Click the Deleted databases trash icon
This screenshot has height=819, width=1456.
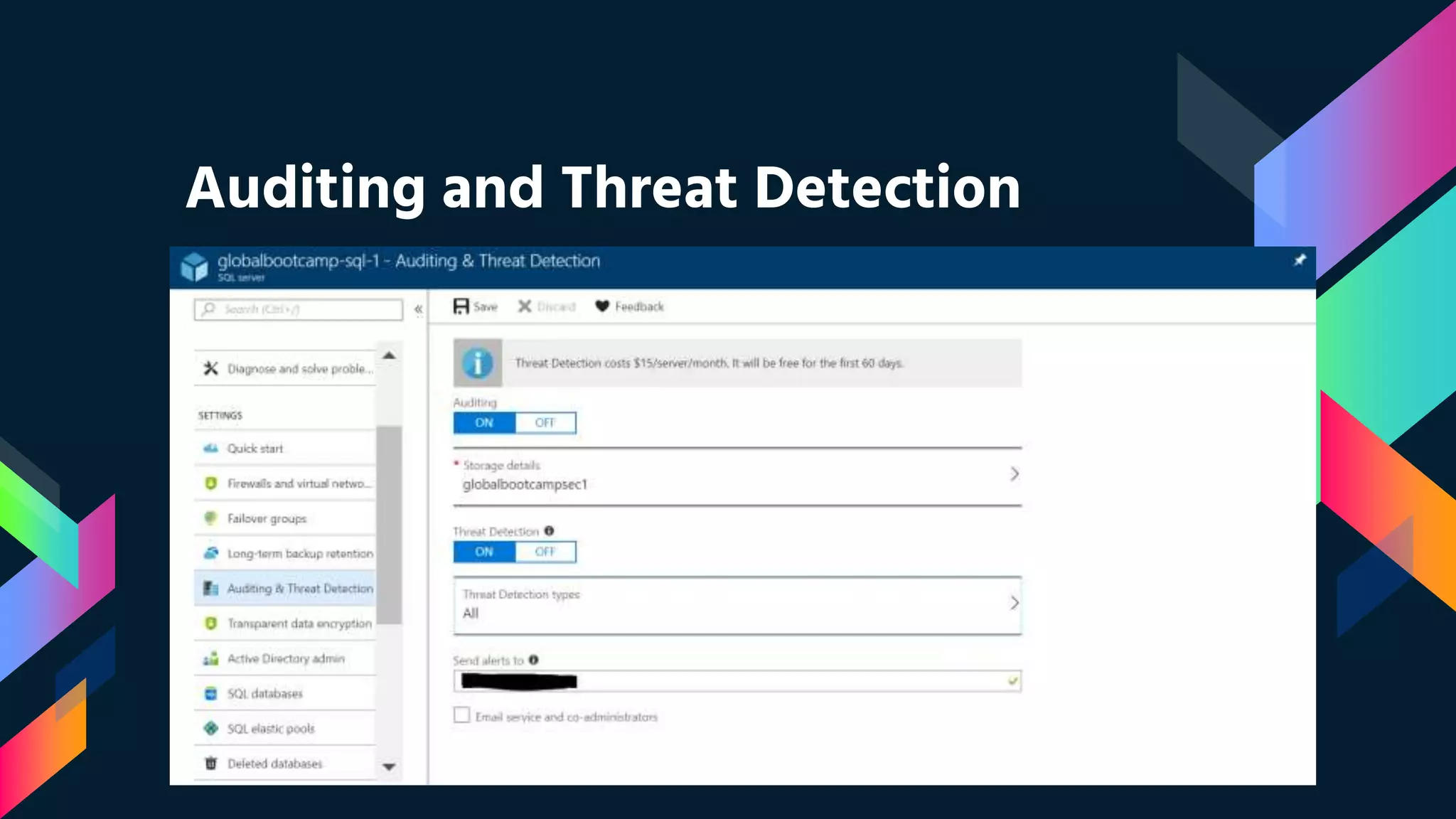point(210,764)
